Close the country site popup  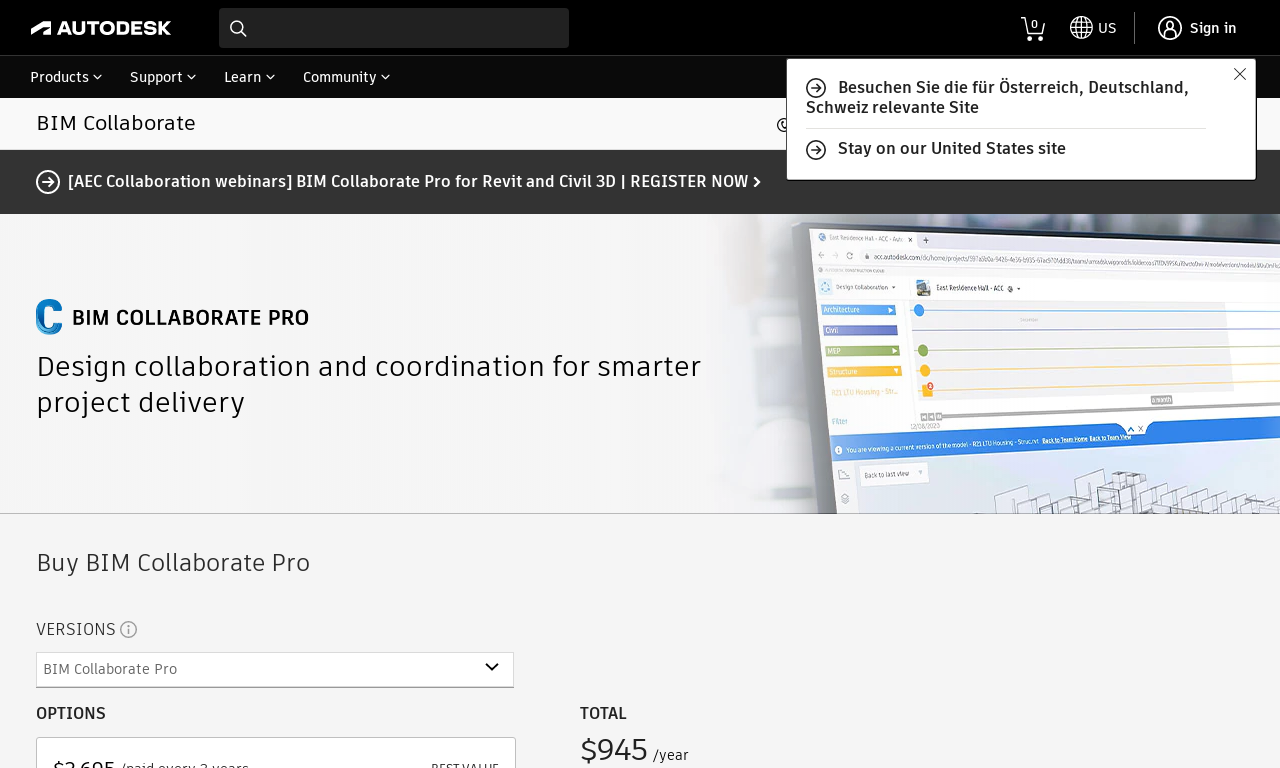[x=1240, y=74]
